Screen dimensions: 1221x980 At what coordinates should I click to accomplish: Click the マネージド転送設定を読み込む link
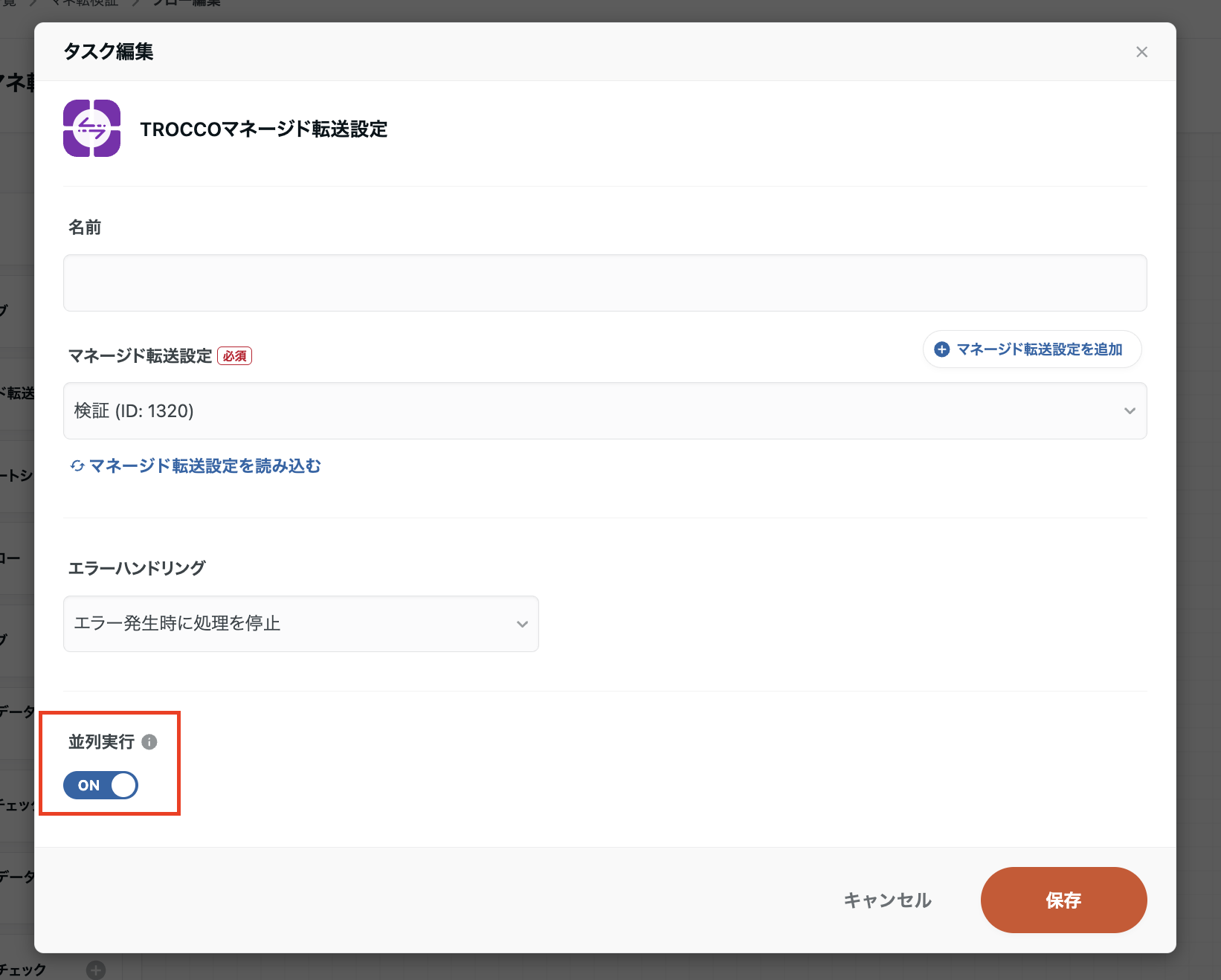point(204,466)
